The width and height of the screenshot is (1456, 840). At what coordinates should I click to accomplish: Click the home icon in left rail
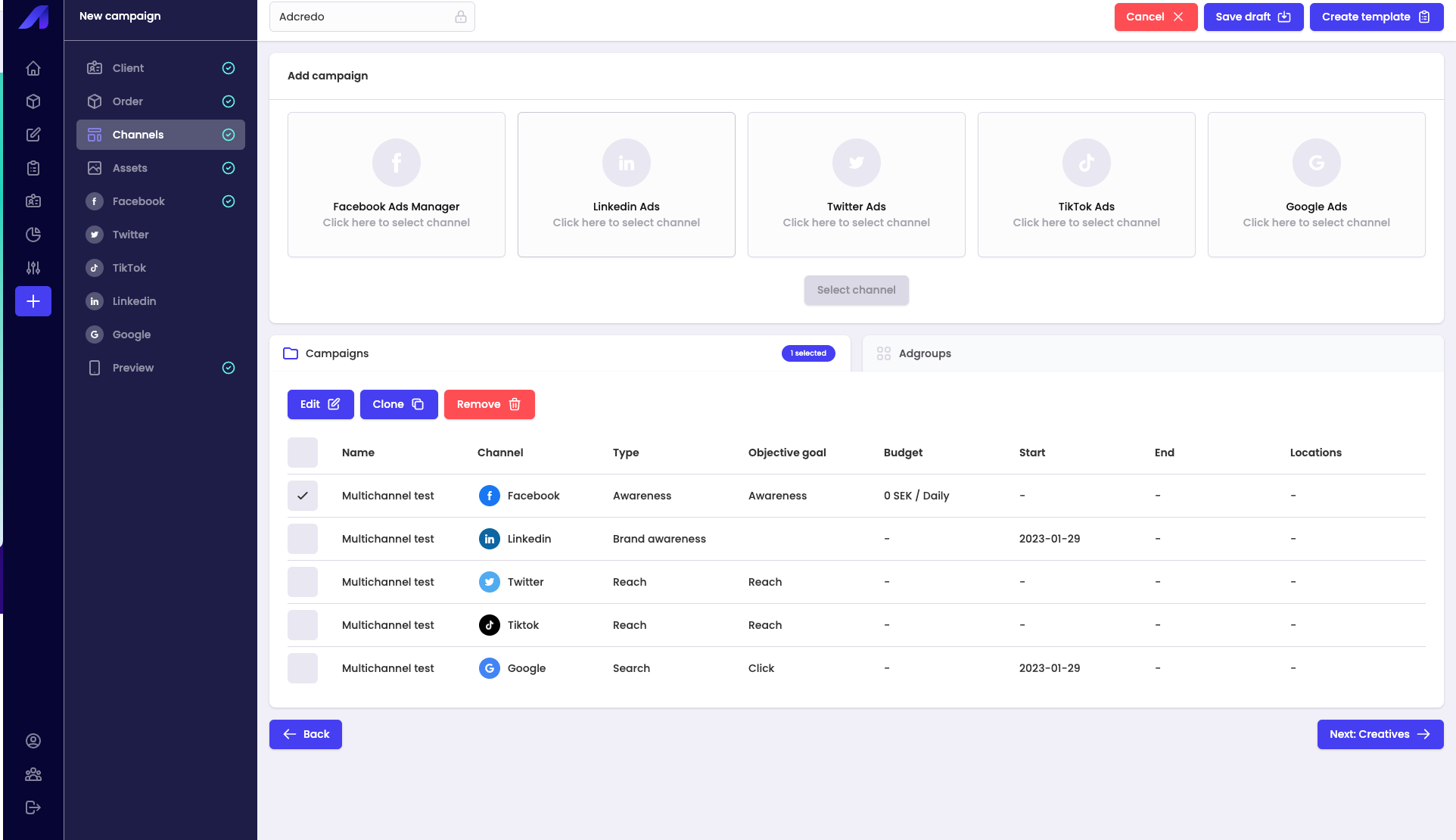pyautogui.click(x=33, y=68)
